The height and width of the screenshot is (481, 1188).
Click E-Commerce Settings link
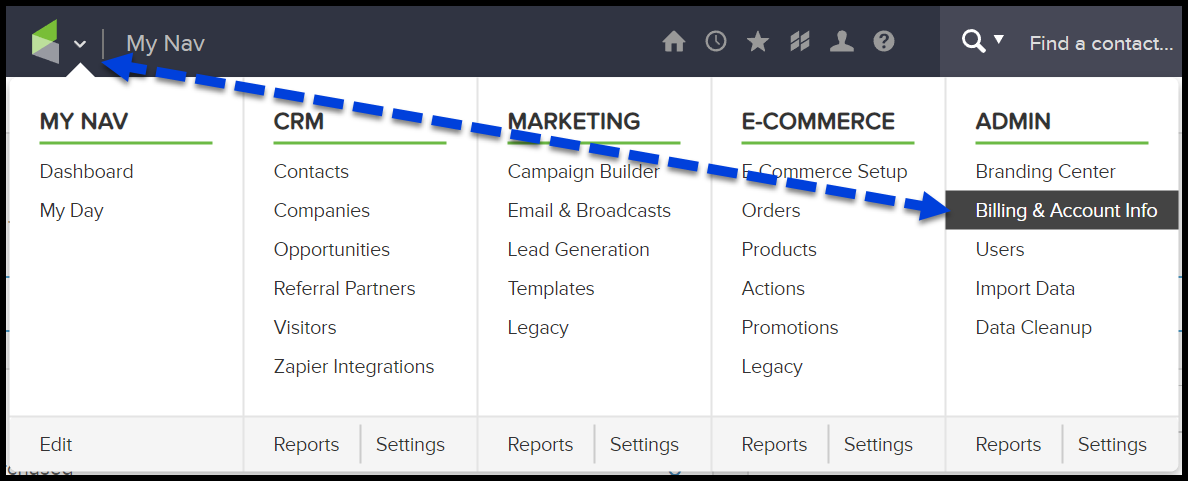pos(878,445)
